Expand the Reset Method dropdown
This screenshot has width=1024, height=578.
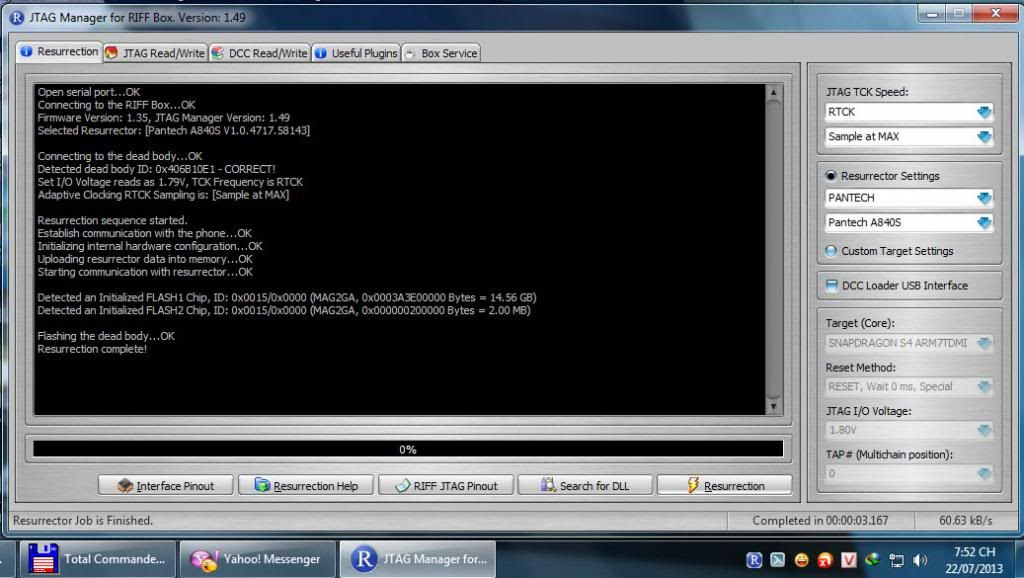coord(984,387)
